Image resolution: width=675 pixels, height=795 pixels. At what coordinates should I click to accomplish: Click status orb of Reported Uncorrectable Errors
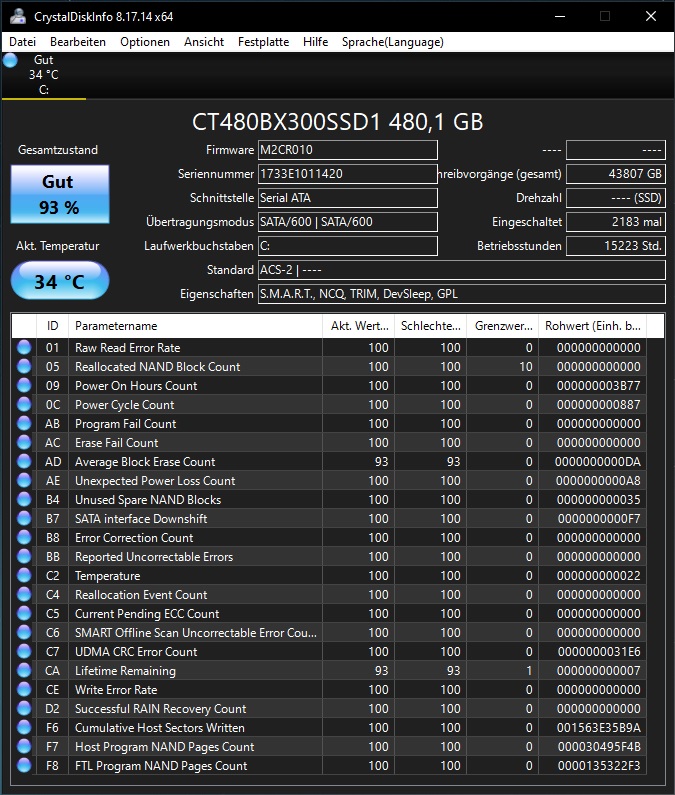coord(24,557)
